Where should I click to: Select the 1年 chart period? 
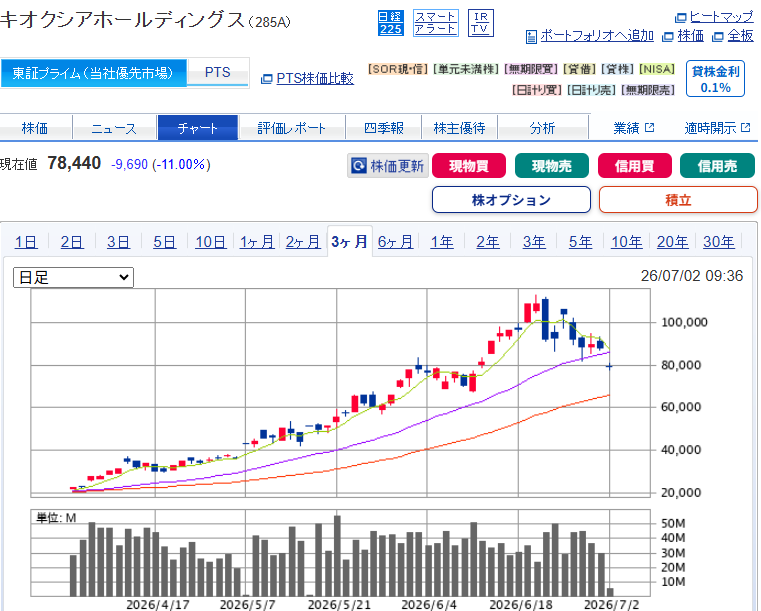[442, 242]
